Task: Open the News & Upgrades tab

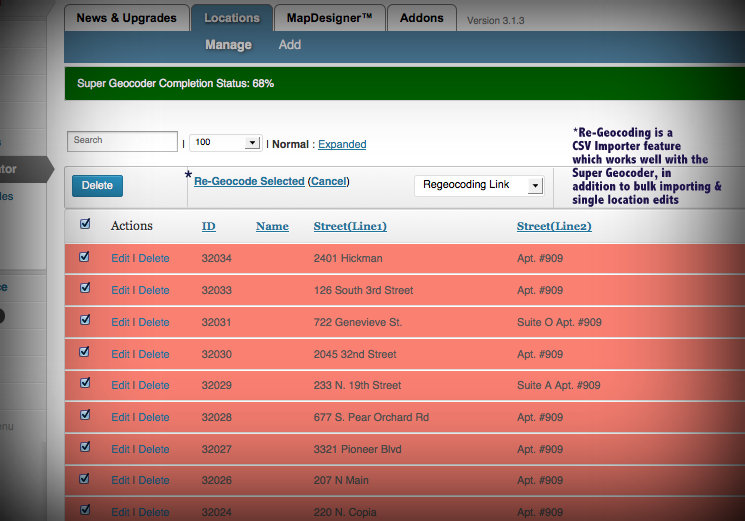Action: 126,18
